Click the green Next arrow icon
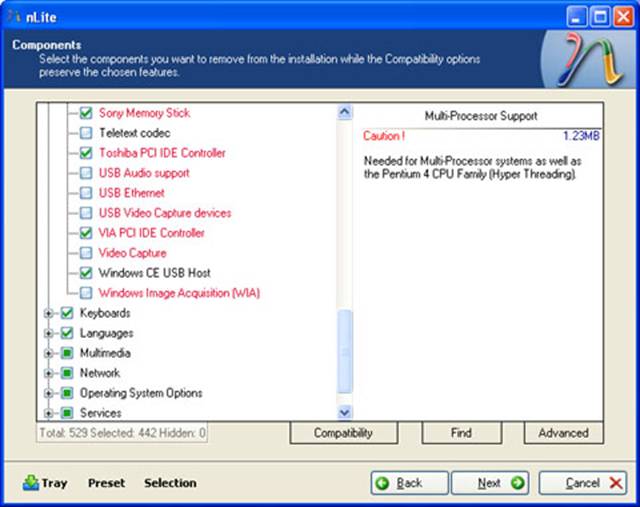The image size is (640, 507). click(x=517, y=483)
